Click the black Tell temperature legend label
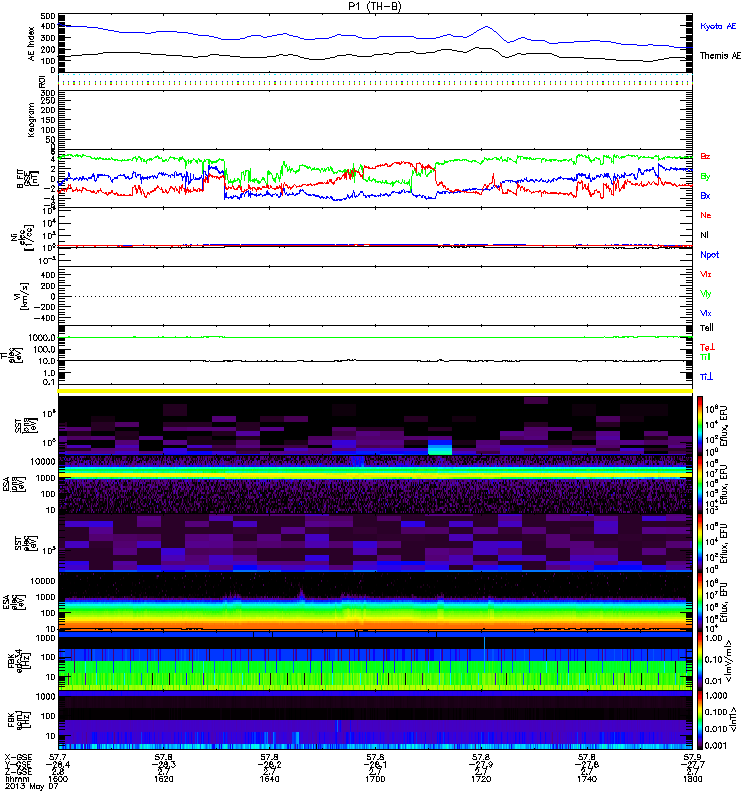The image size is (750, 800). point(707,328)
